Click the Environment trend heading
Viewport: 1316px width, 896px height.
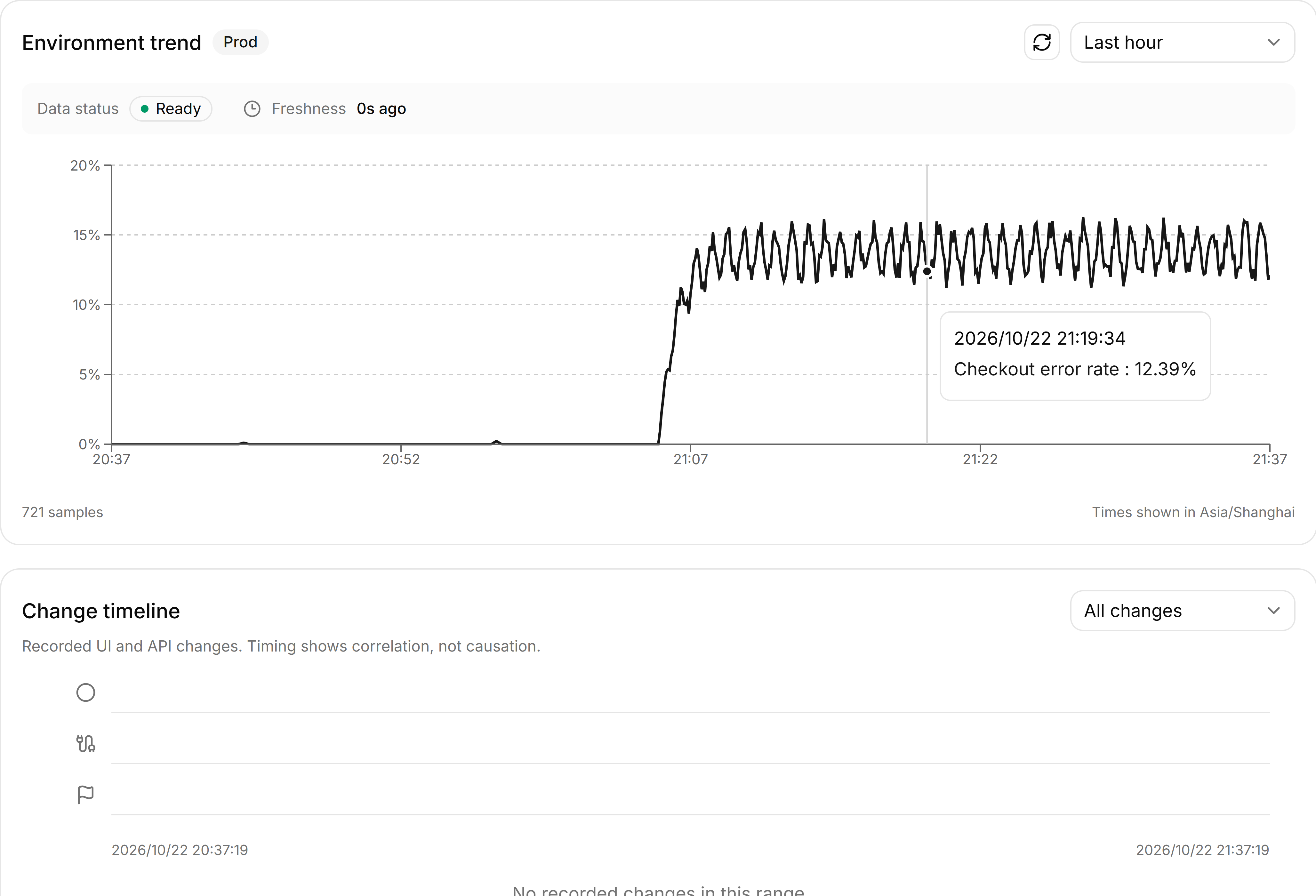coord(112,43)
